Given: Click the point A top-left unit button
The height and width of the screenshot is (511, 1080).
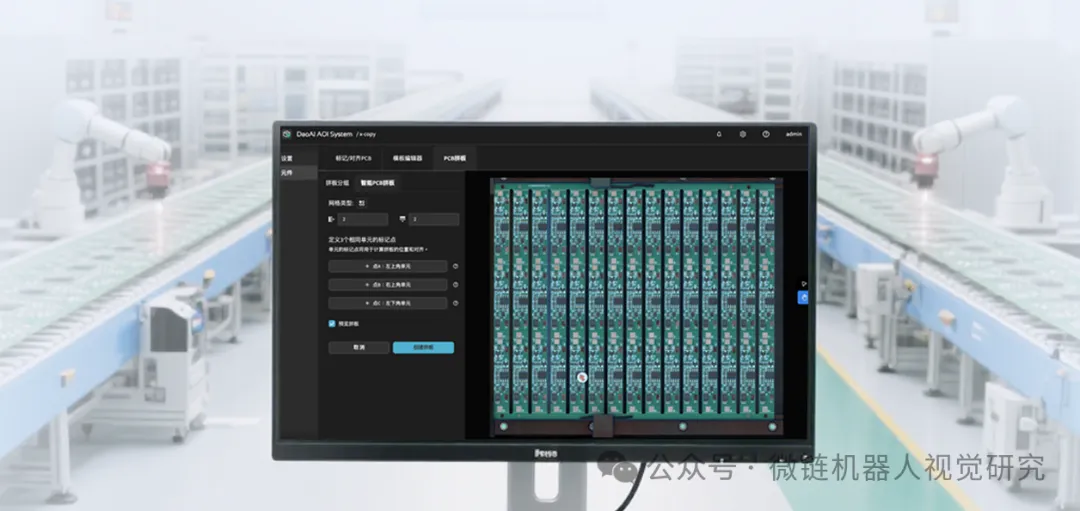Looking at the screenshot, I should tap(388, 266).
